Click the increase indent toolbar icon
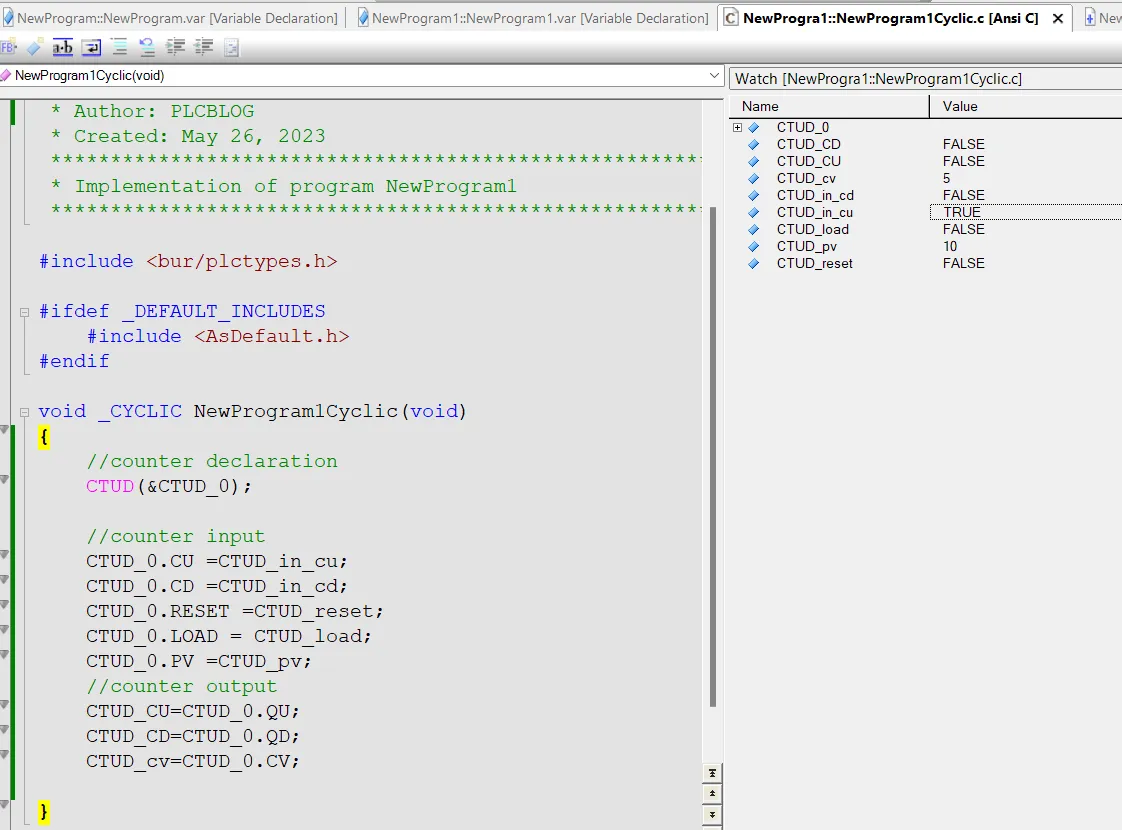Viewport: 1122px width, 830px height. coord(175,48)
